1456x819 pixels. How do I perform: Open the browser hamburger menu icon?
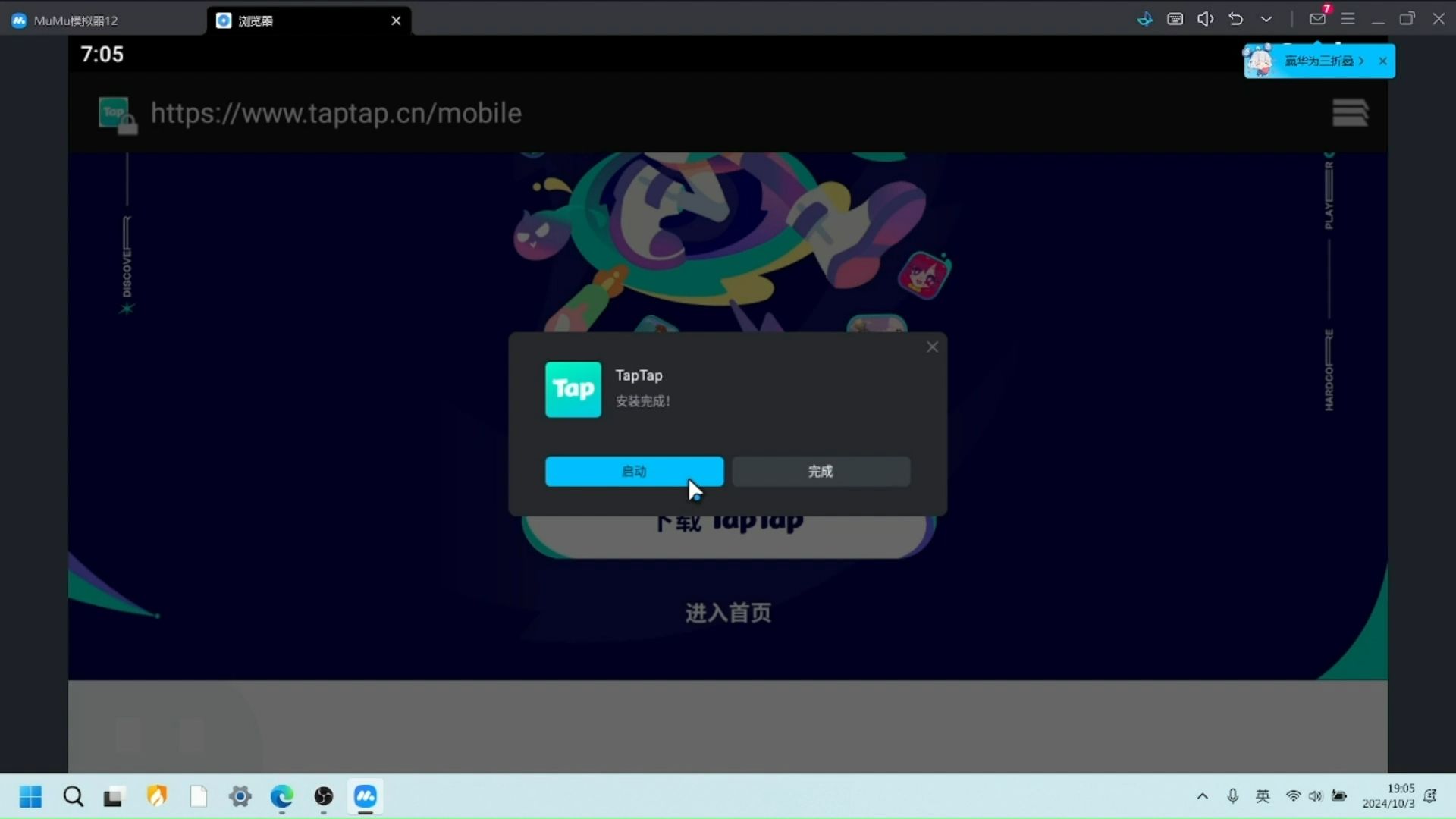point(1350,113)
